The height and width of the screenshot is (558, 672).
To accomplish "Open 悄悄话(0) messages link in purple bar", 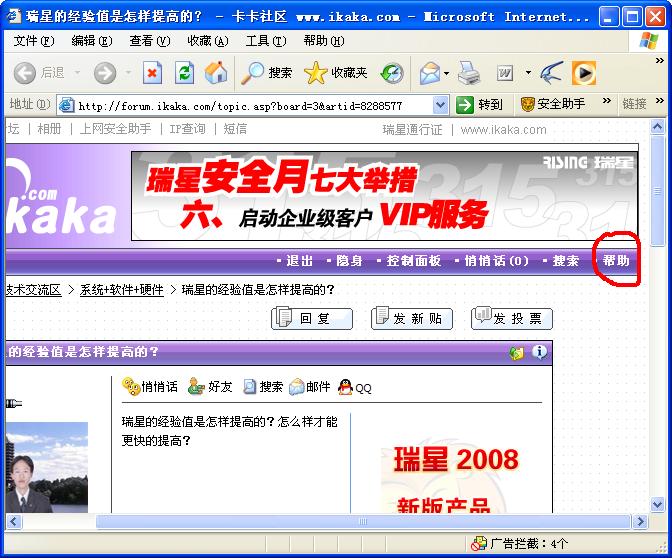I will tap(497, 261).
